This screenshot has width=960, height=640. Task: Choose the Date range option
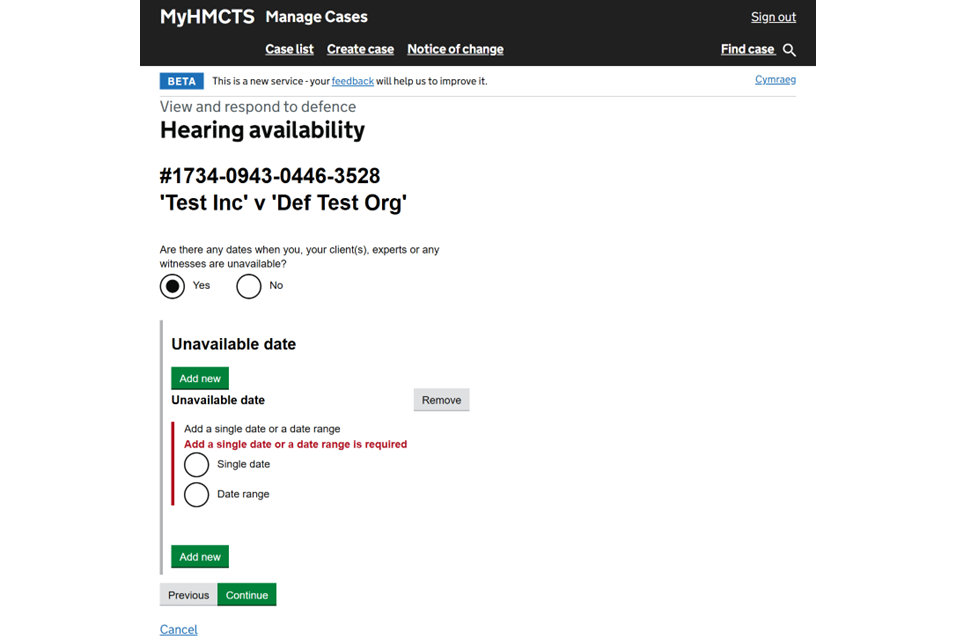click(197, 495)
